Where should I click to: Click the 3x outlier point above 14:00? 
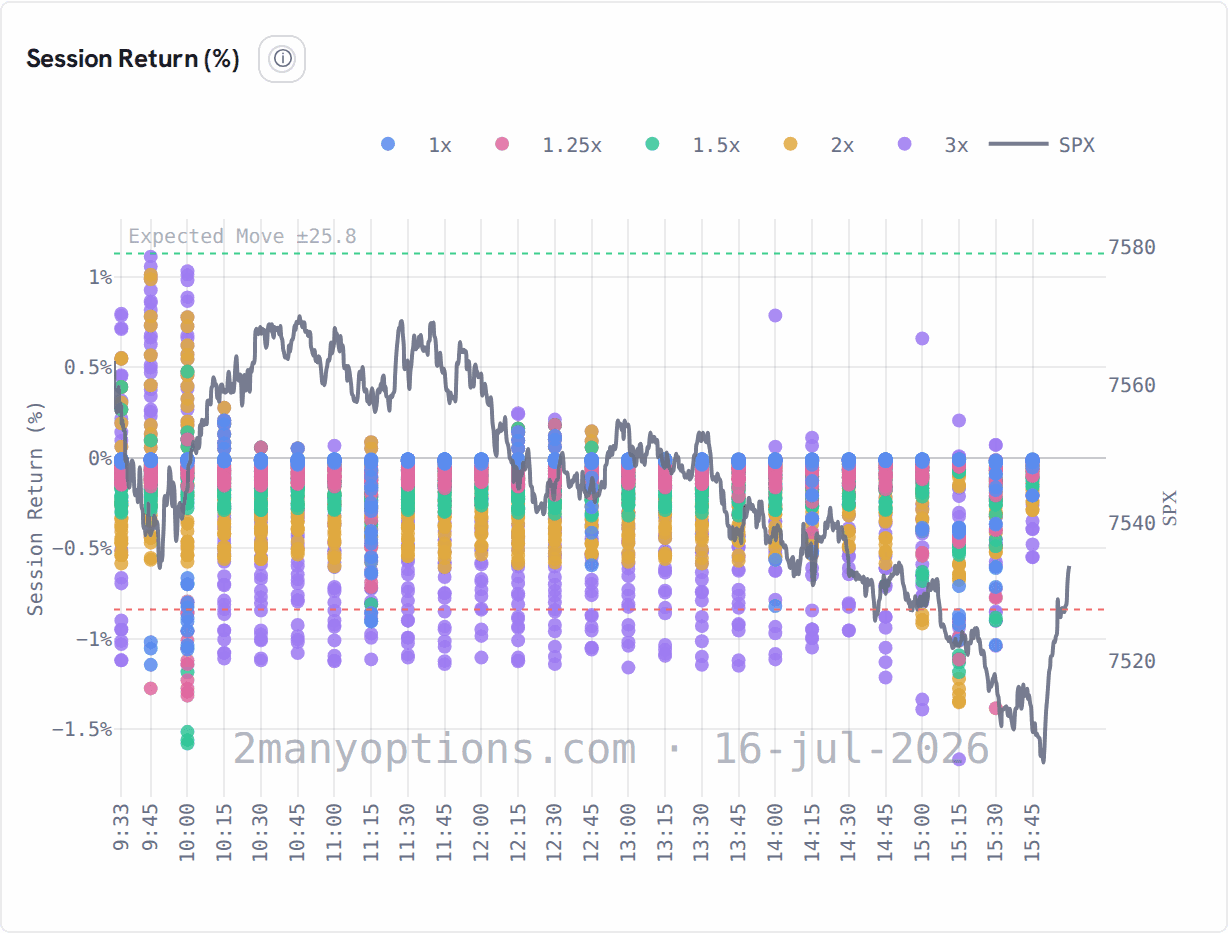coord(775,315)
